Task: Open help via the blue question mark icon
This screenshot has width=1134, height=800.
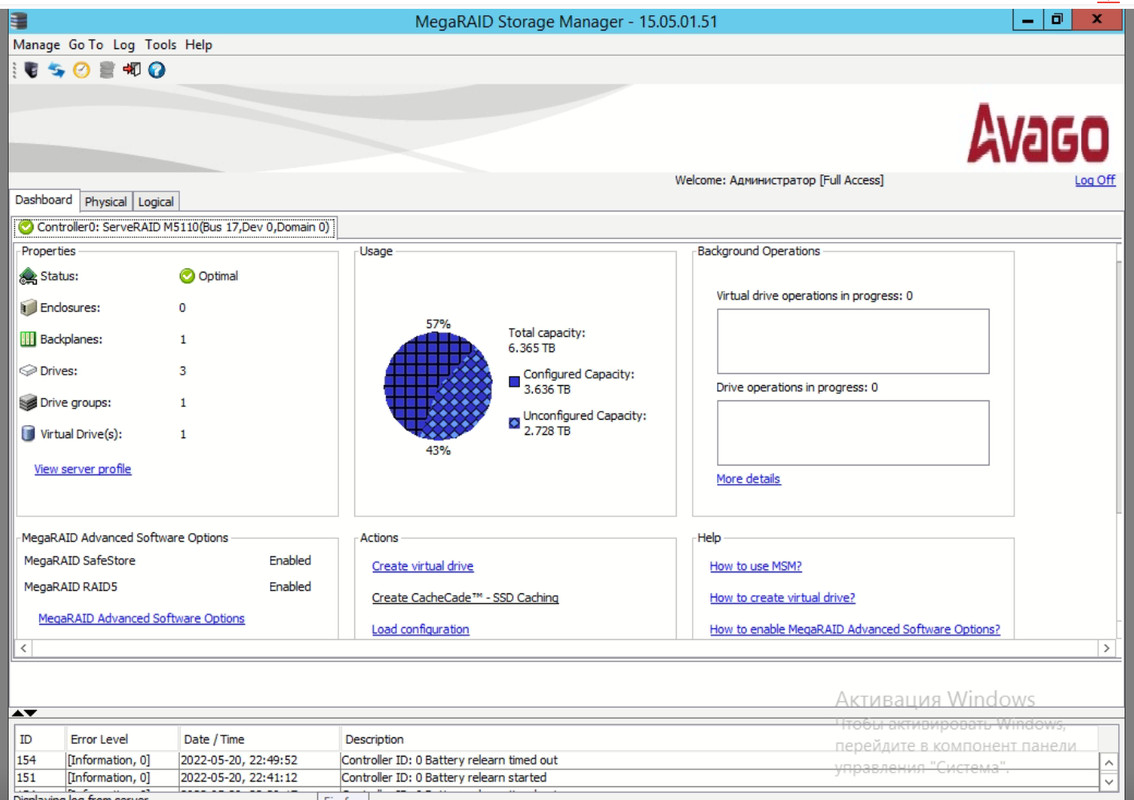Action: [x=157, y=70]
